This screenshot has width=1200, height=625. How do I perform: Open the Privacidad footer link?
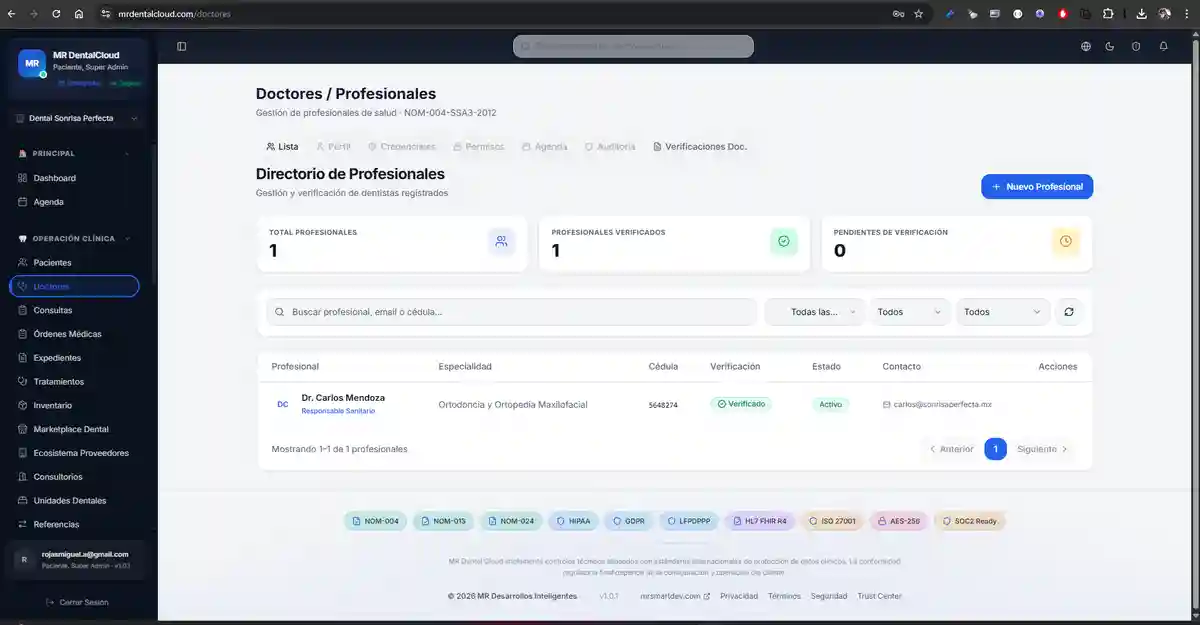739,596
